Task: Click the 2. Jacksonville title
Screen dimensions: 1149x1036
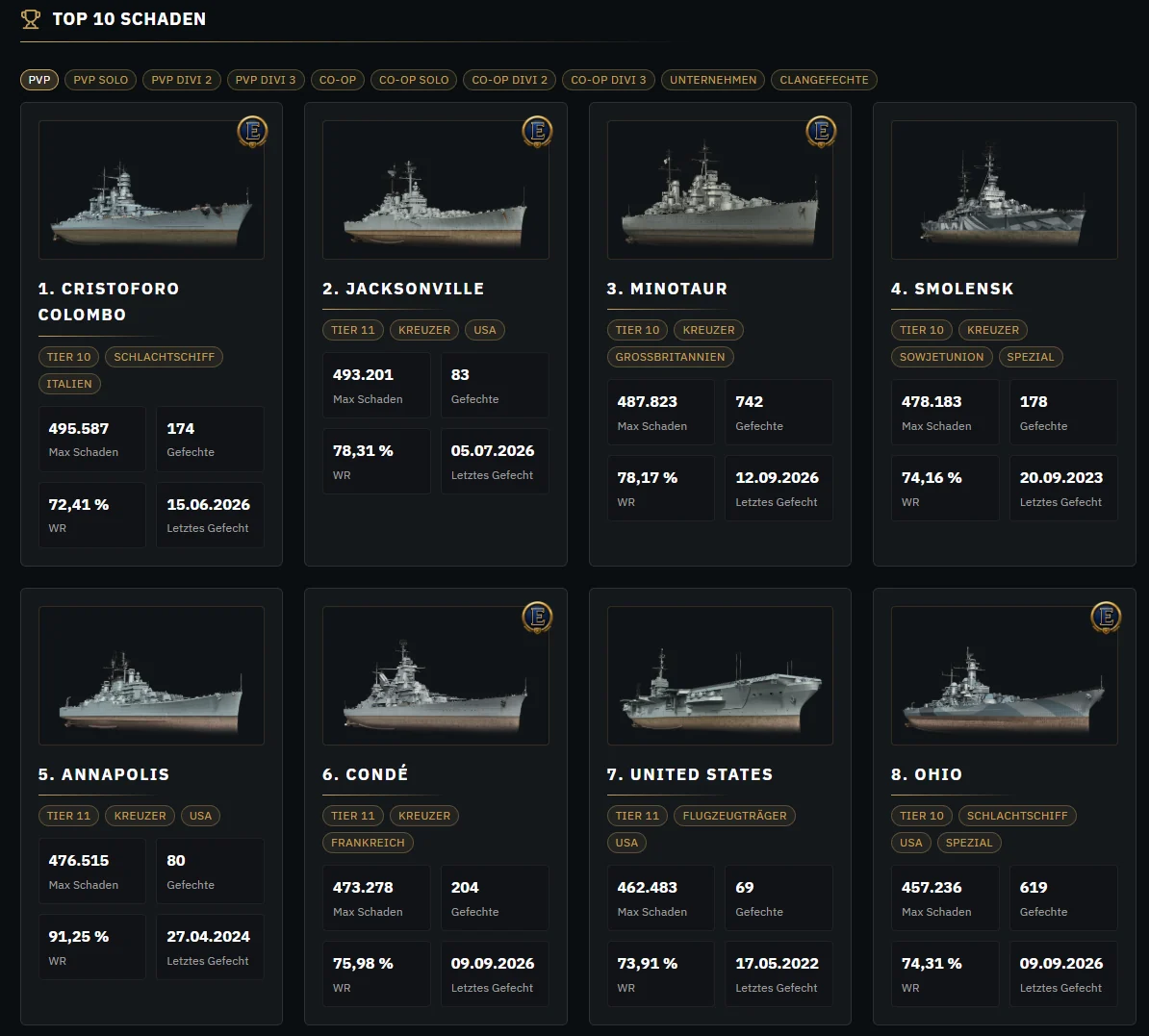Action: [x=403, y=289]
